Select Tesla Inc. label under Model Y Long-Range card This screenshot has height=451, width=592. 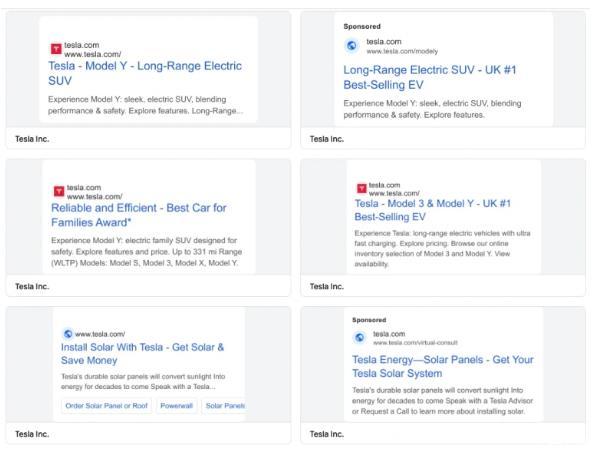coord(32,139)
